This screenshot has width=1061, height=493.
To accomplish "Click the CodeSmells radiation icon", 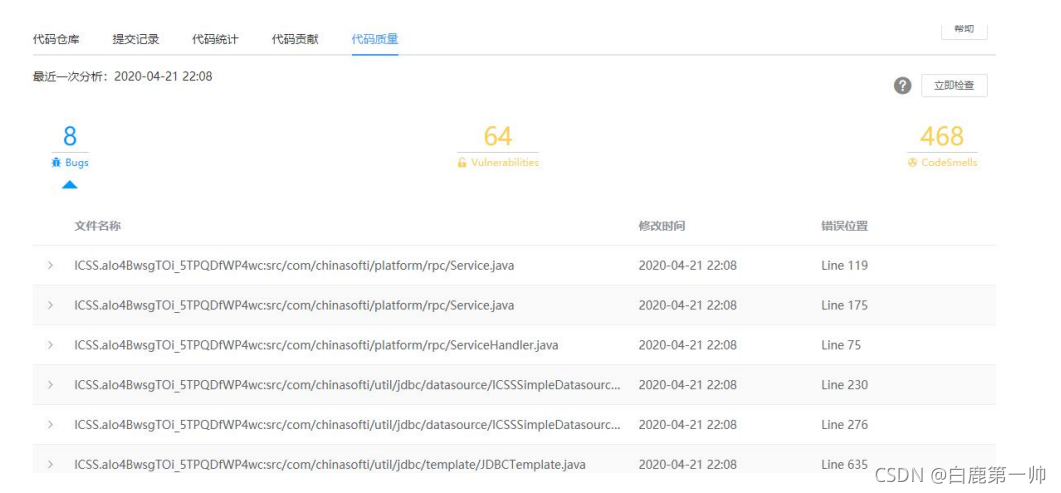I will [x=912, y=163].
